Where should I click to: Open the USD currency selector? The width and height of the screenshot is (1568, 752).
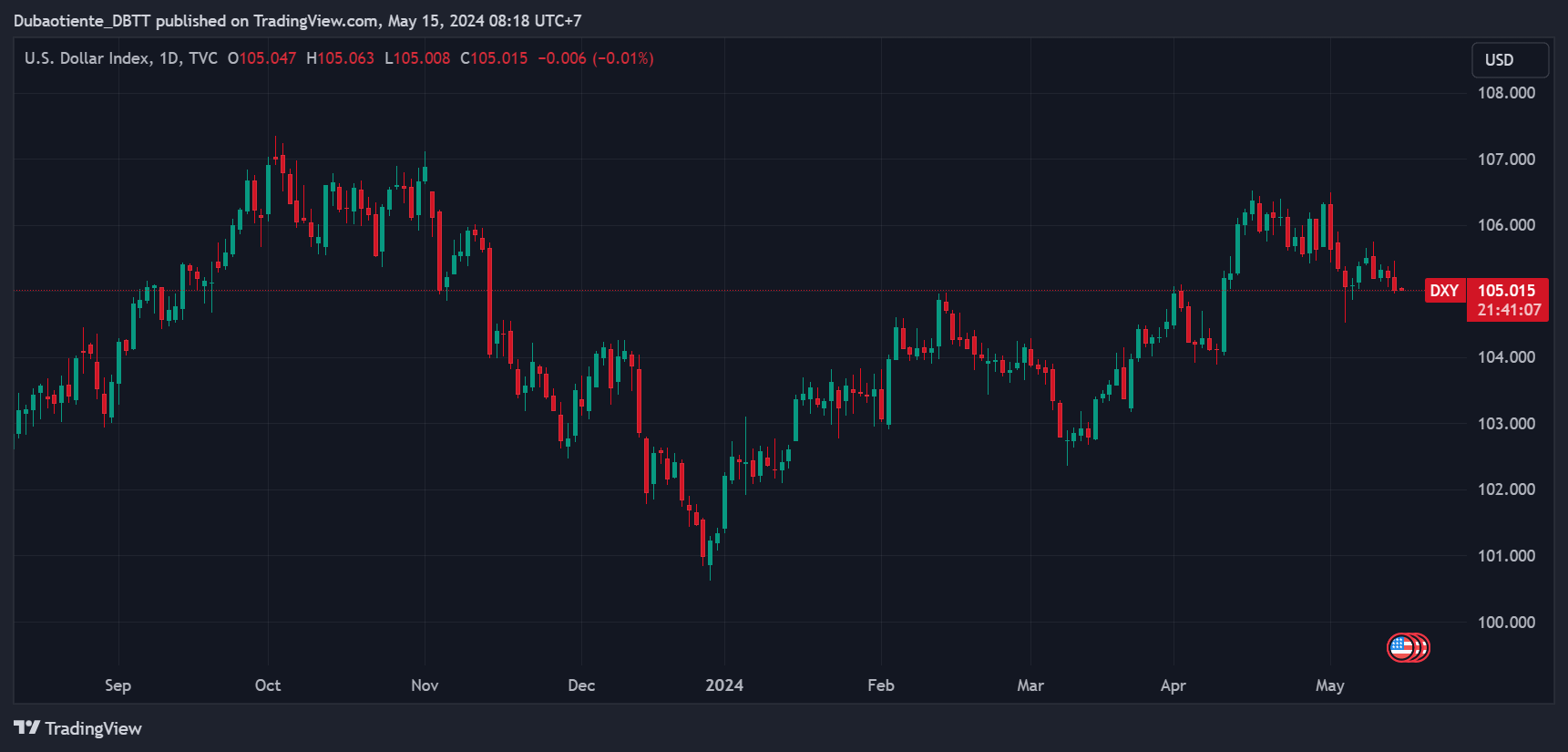pos(1510,60)
